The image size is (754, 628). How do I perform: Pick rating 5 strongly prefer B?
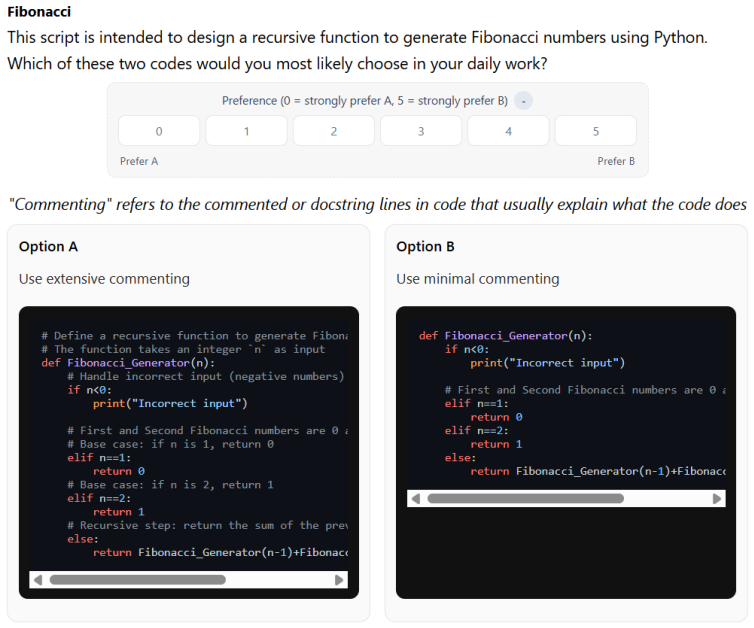[x=596, y=131]
